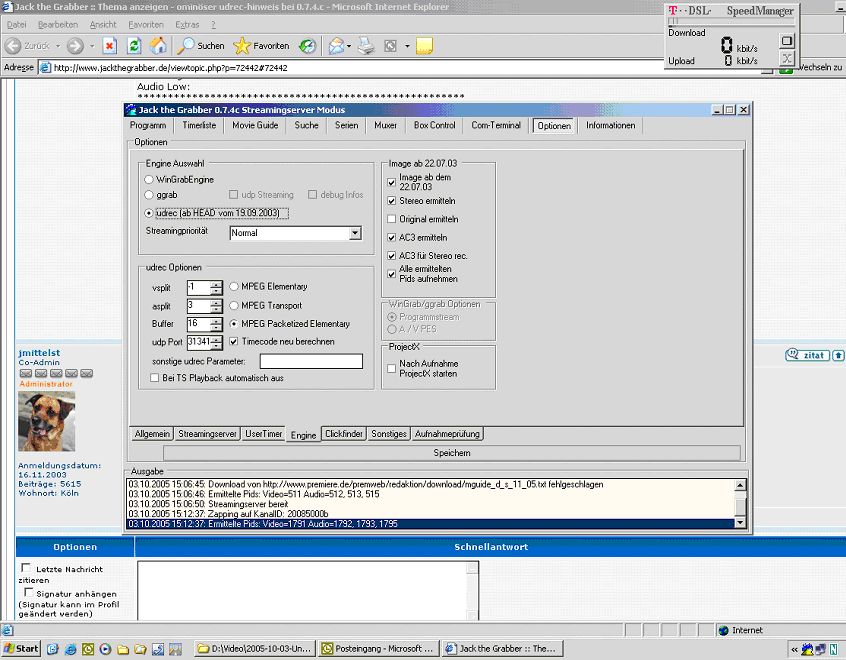Open the jmittelst user profile link
This screenshot has height=660, width=846.
(x=39, y=353)
